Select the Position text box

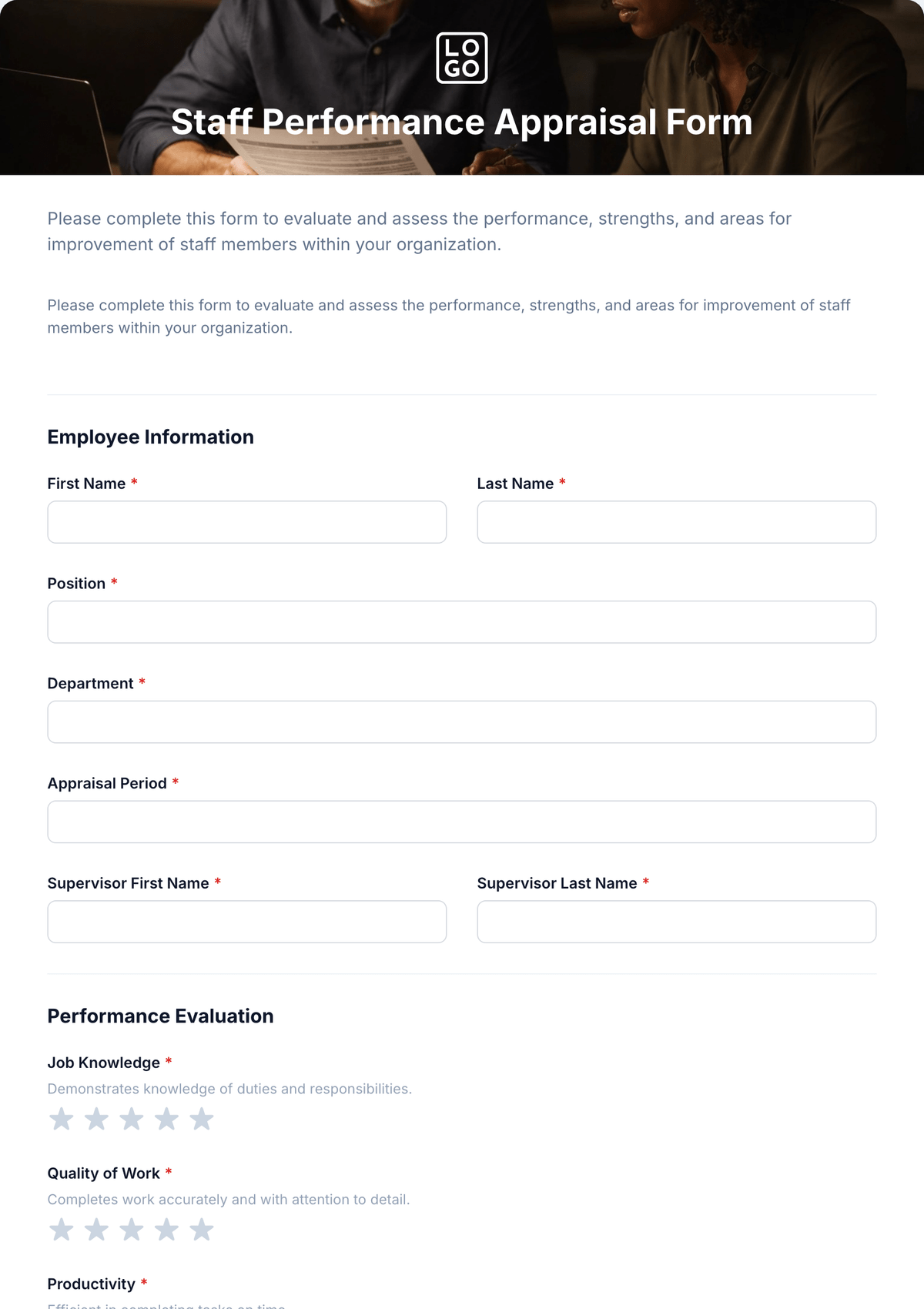(462, 622)
